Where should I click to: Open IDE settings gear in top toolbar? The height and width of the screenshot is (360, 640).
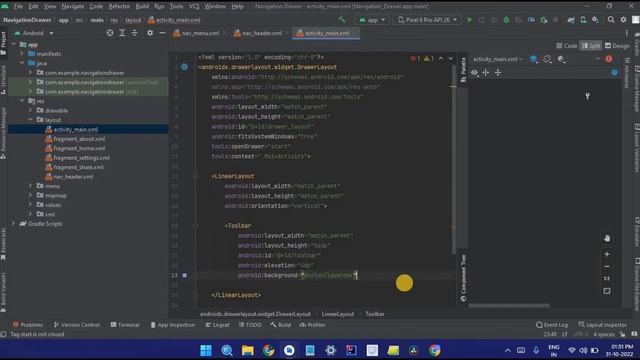623,20
